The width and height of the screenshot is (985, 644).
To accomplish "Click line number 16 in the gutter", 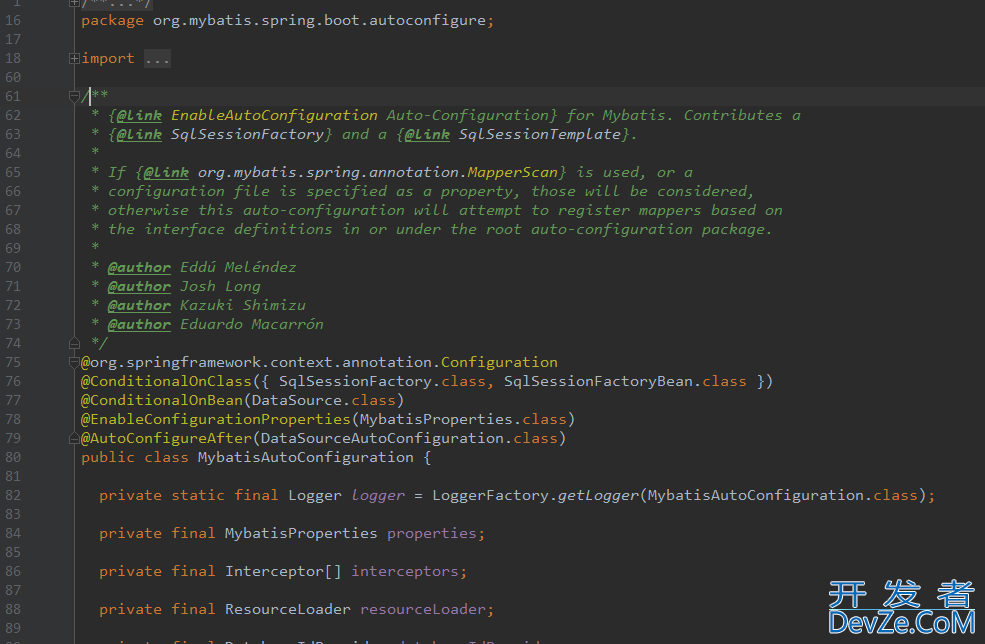I will 13,21.
